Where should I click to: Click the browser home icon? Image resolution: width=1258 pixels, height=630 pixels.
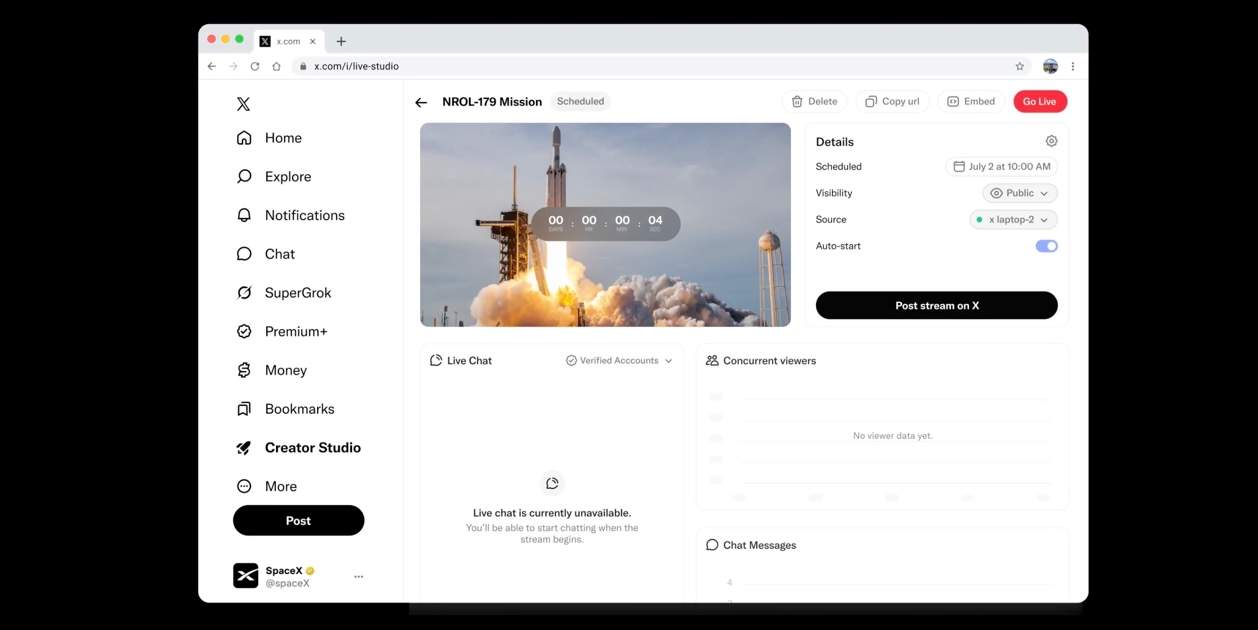(x=277, y=66)
